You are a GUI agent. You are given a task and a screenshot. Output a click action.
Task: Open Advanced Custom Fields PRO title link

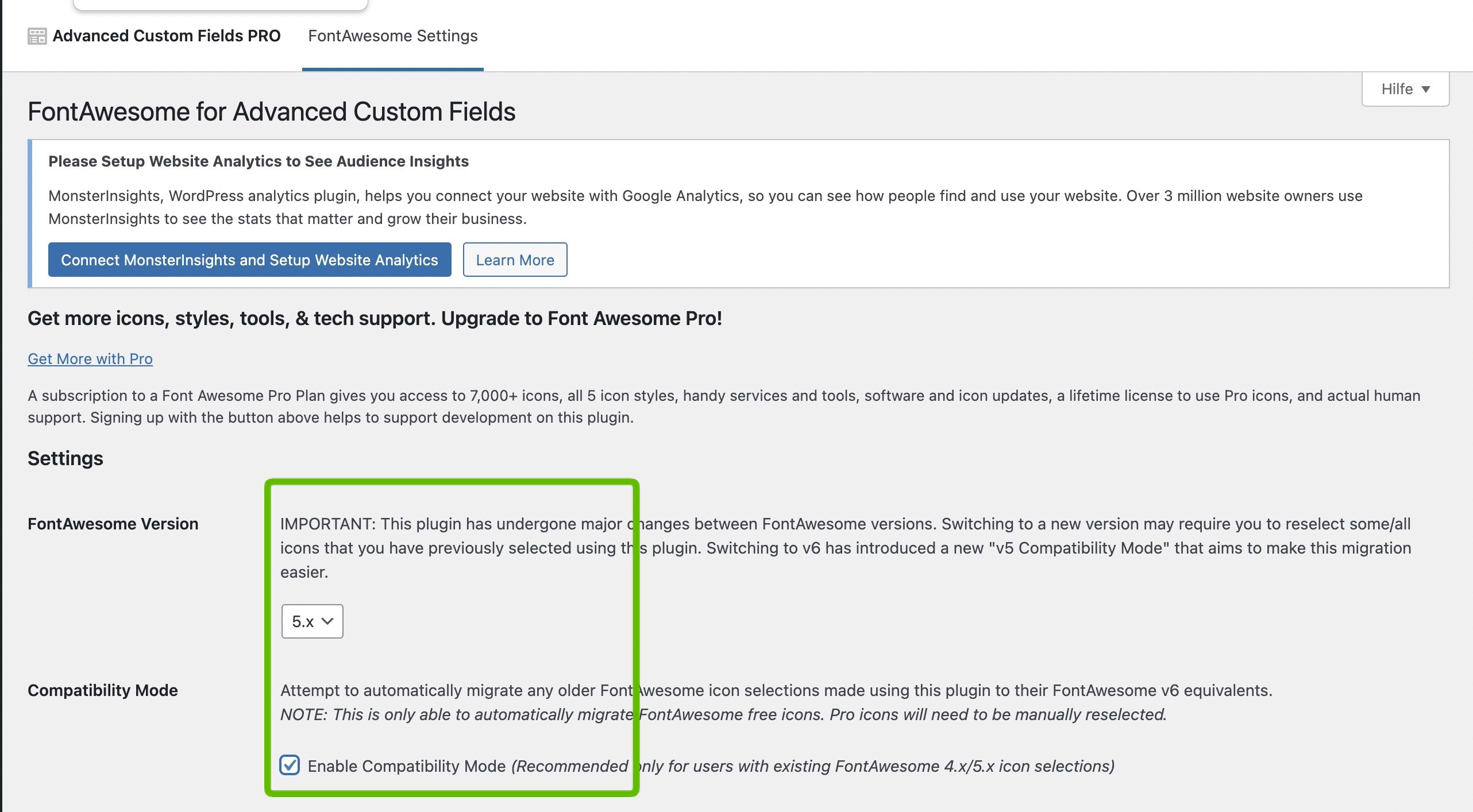(x=166, y=36)
